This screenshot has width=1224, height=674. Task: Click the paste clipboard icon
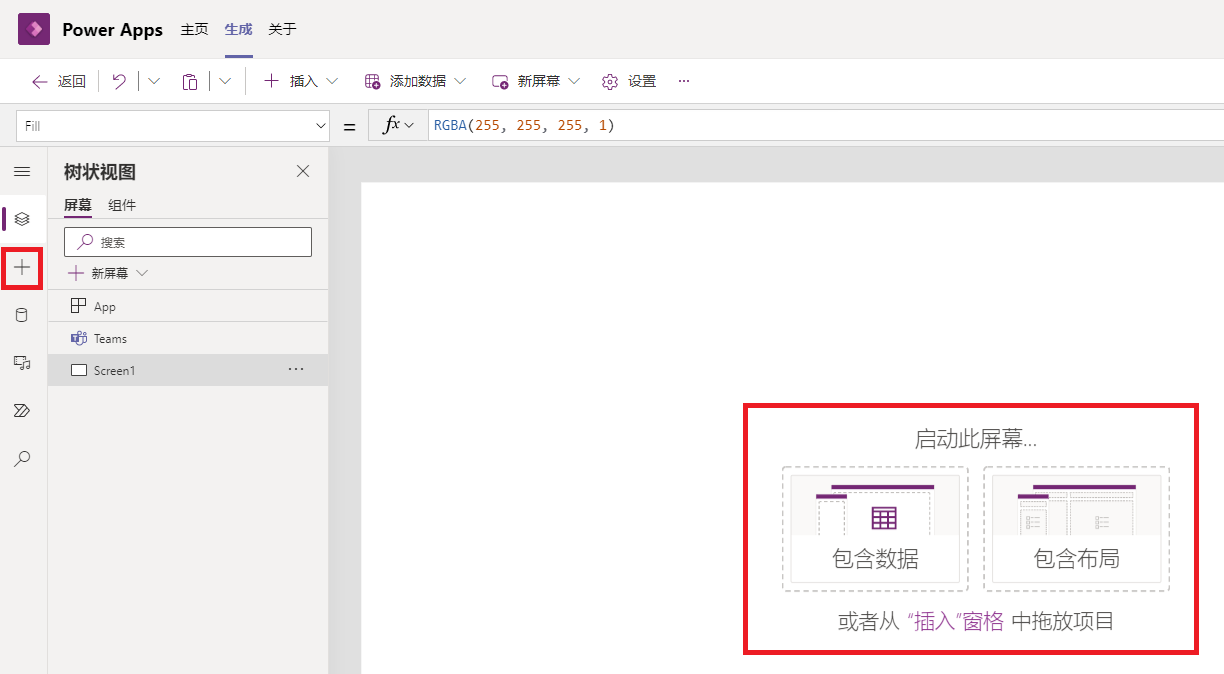point(189,81)
